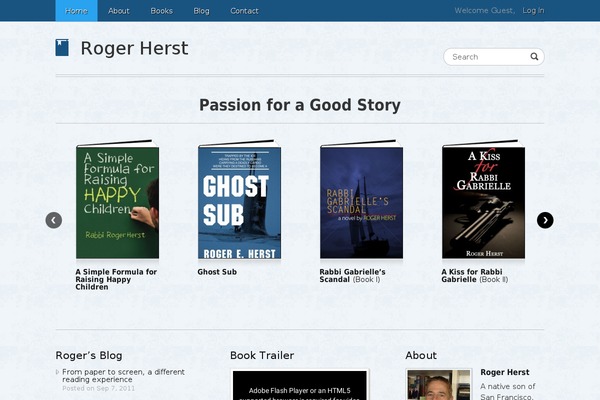Click the blue book logo icon
The height and width of the screenshot is (400, 600).
[62, 48]
